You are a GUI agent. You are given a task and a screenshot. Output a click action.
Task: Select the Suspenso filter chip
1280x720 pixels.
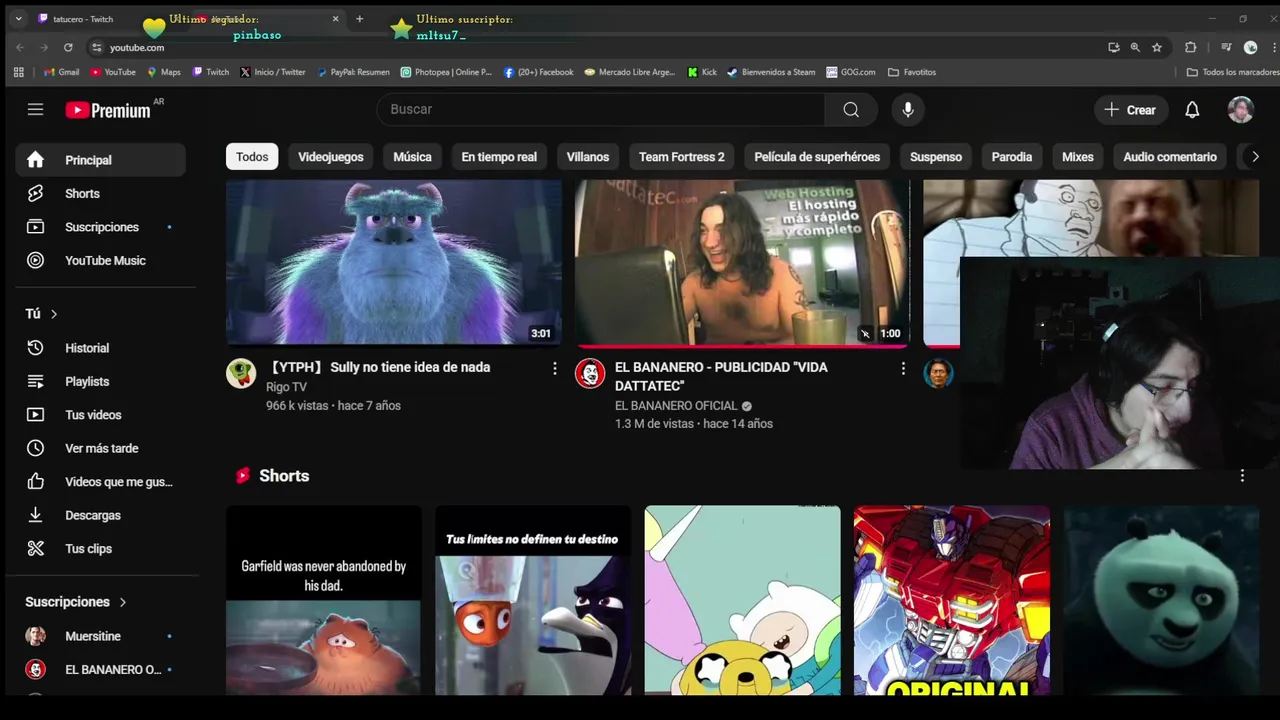pos(936,157)
